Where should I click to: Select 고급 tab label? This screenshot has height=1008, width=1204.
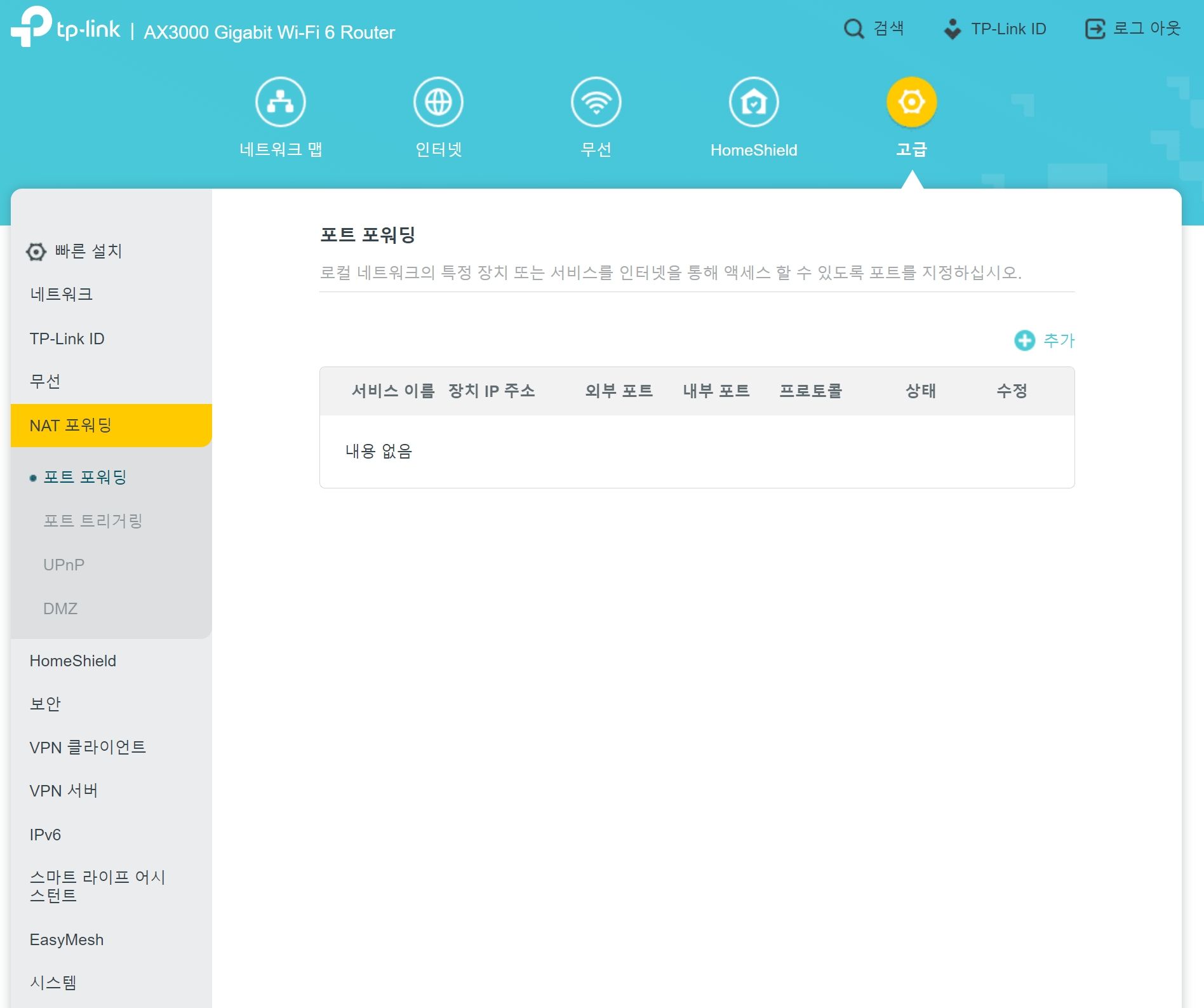(911, 149)
